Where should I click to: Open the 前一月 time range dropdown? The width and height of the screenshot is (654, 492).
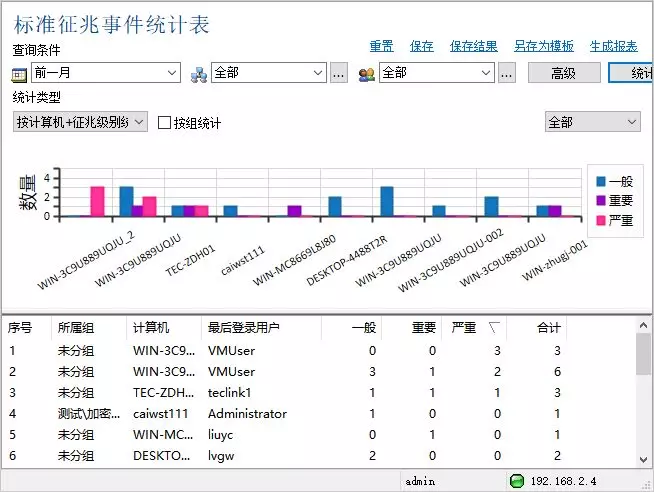(x=106, y=73)
